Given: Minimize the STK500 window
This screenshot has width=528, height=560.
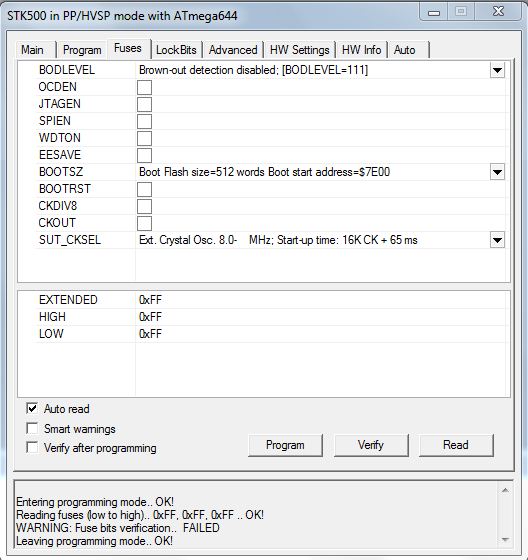Looking at the screenshot, I should click(434, 12).
